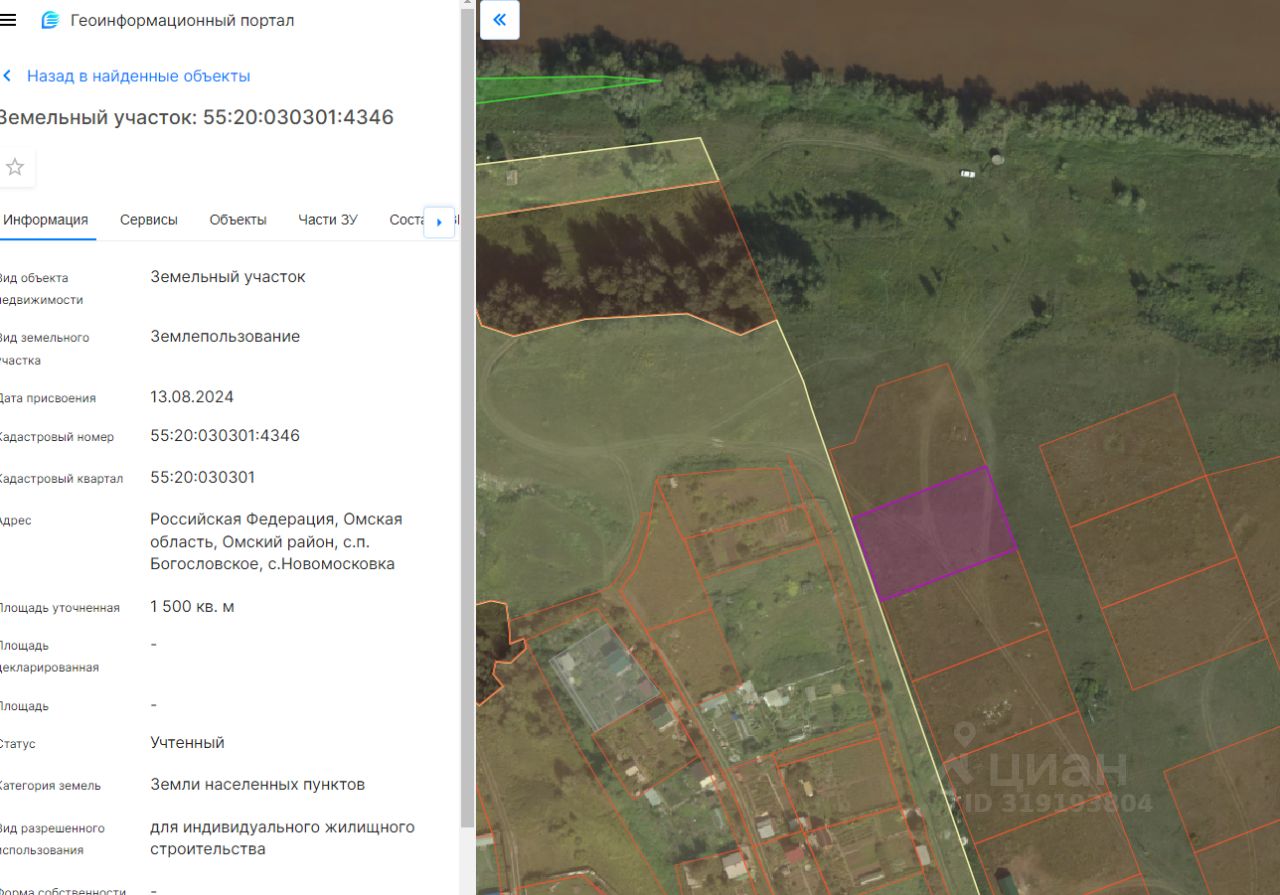This screenshot has width=1280, height=895.
Task: Click the panel vertical scrollbar
Action: (x=467, y=420)
